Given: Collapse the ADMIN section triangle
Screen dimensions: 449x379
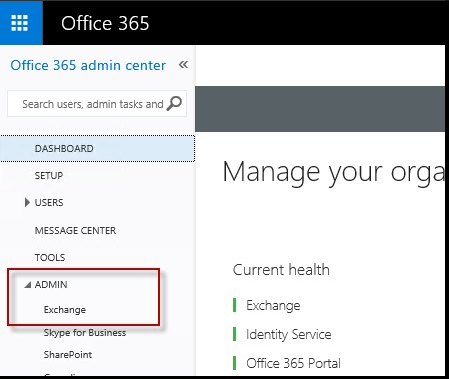Looking at the screenshot, I should pos(28,284).
